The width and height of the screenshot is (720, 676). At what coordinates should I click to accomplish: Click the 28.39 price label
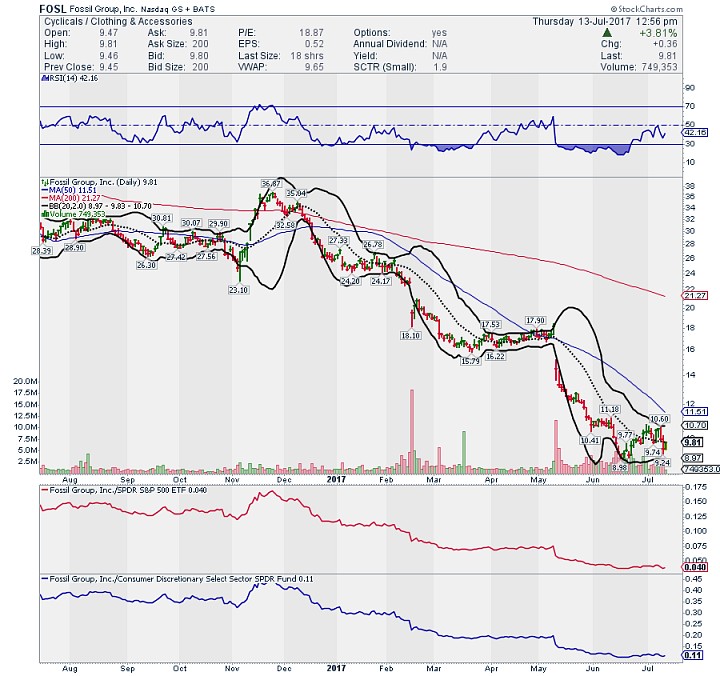(x=41, y=251)
